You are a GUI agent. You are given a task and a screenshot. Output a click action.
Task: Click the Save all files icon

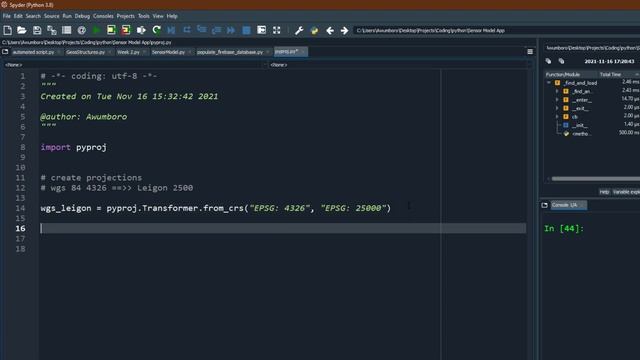tap(52, 30)
